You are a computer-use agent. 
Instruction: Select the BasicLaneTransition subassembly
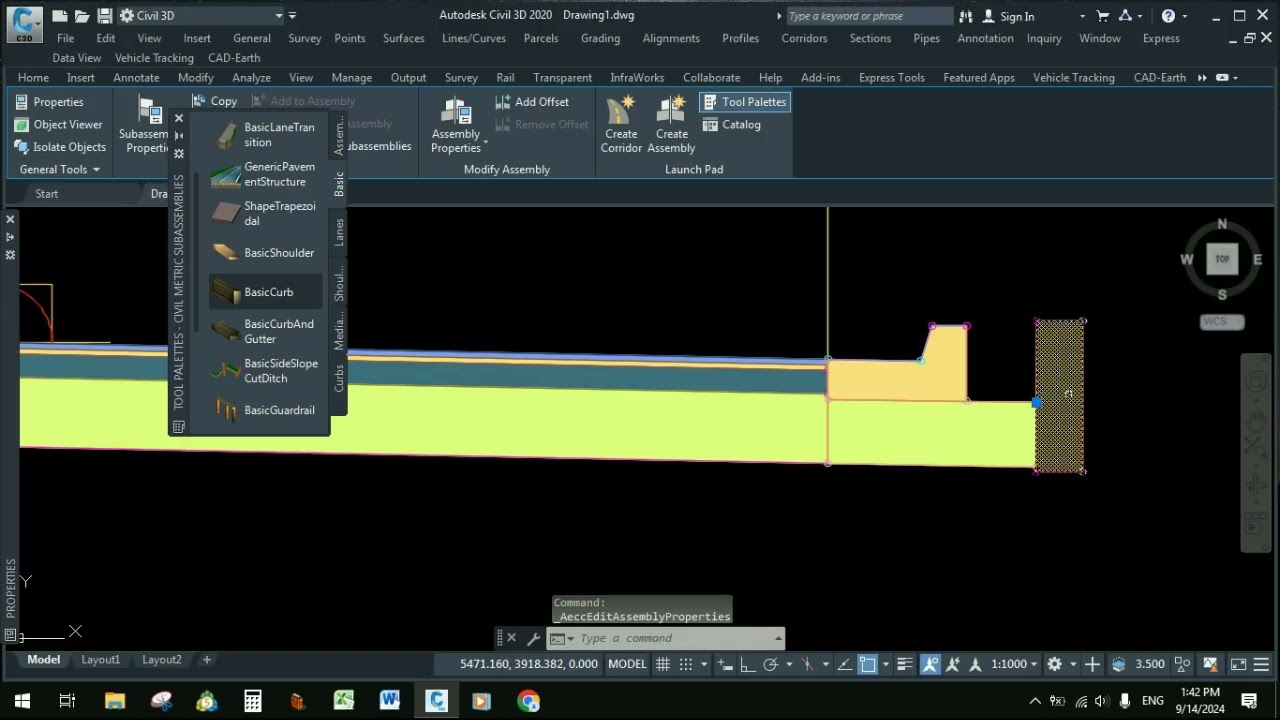266,135
